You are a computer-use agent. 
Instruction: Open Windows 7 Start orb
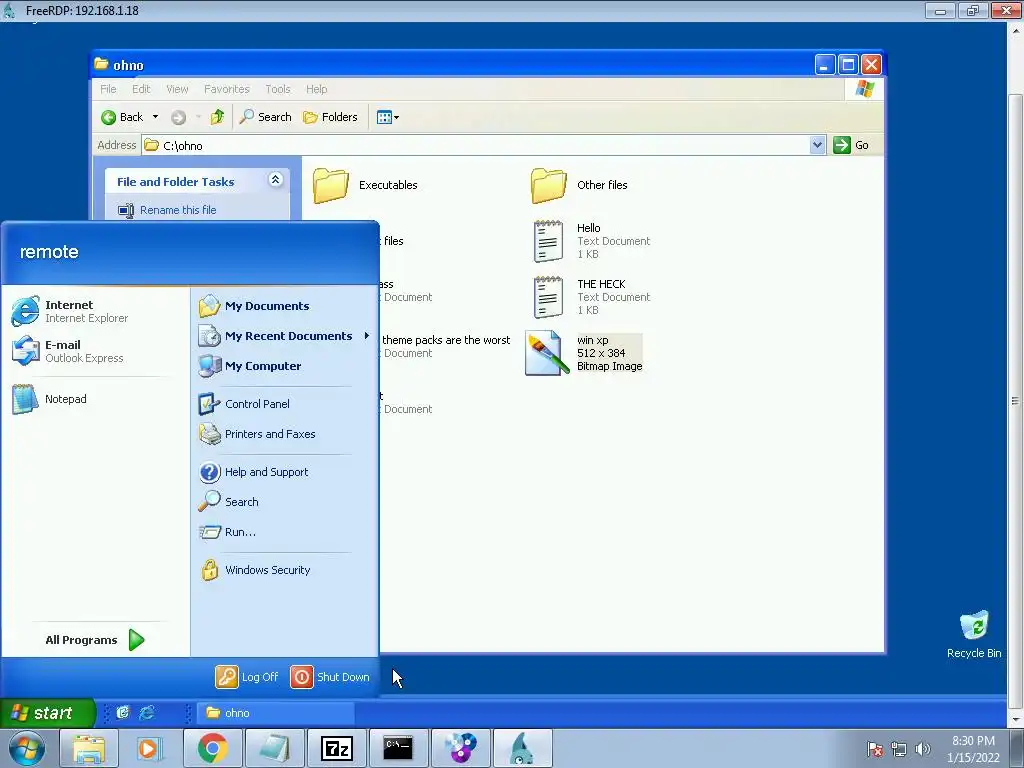pos(27,748)
